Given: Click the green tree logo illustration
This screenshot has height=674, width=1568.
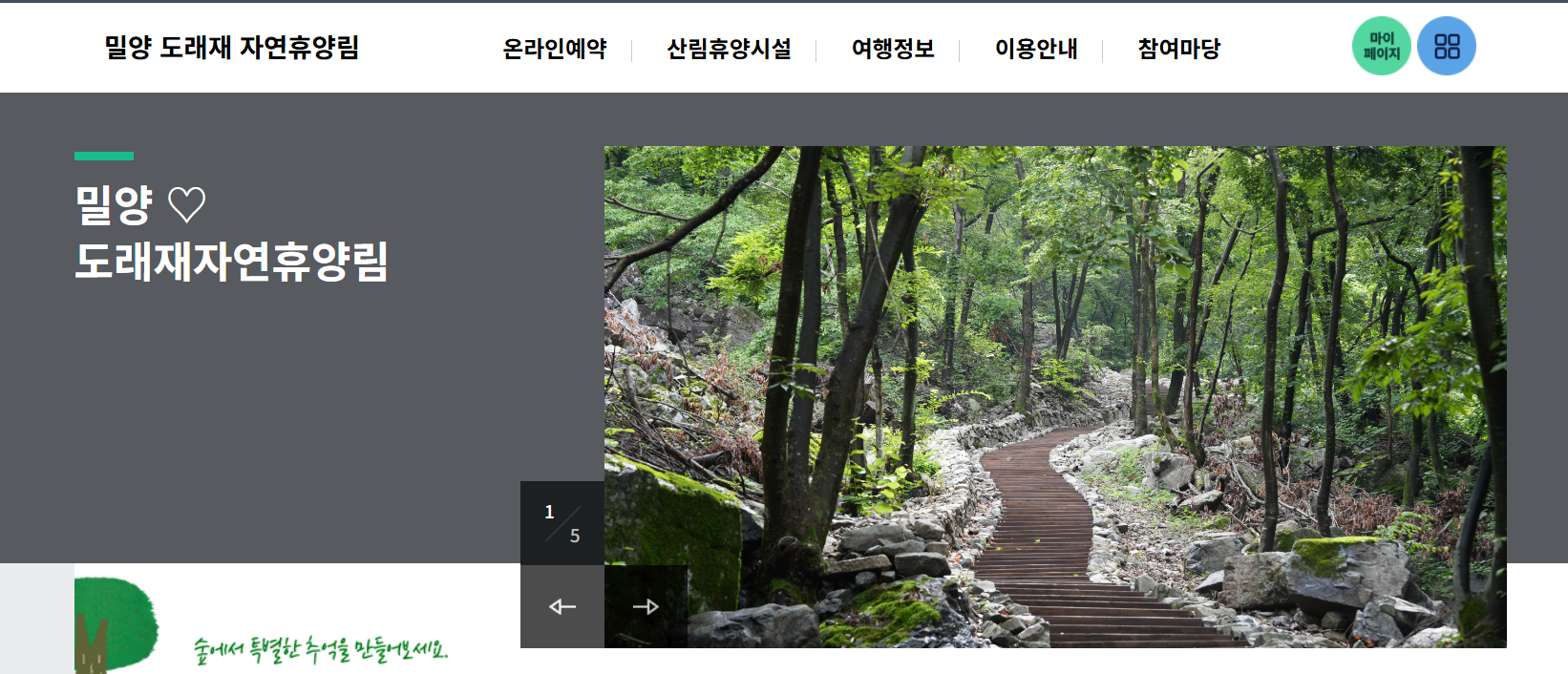Looking at the screenshot, I should point(117,625).
